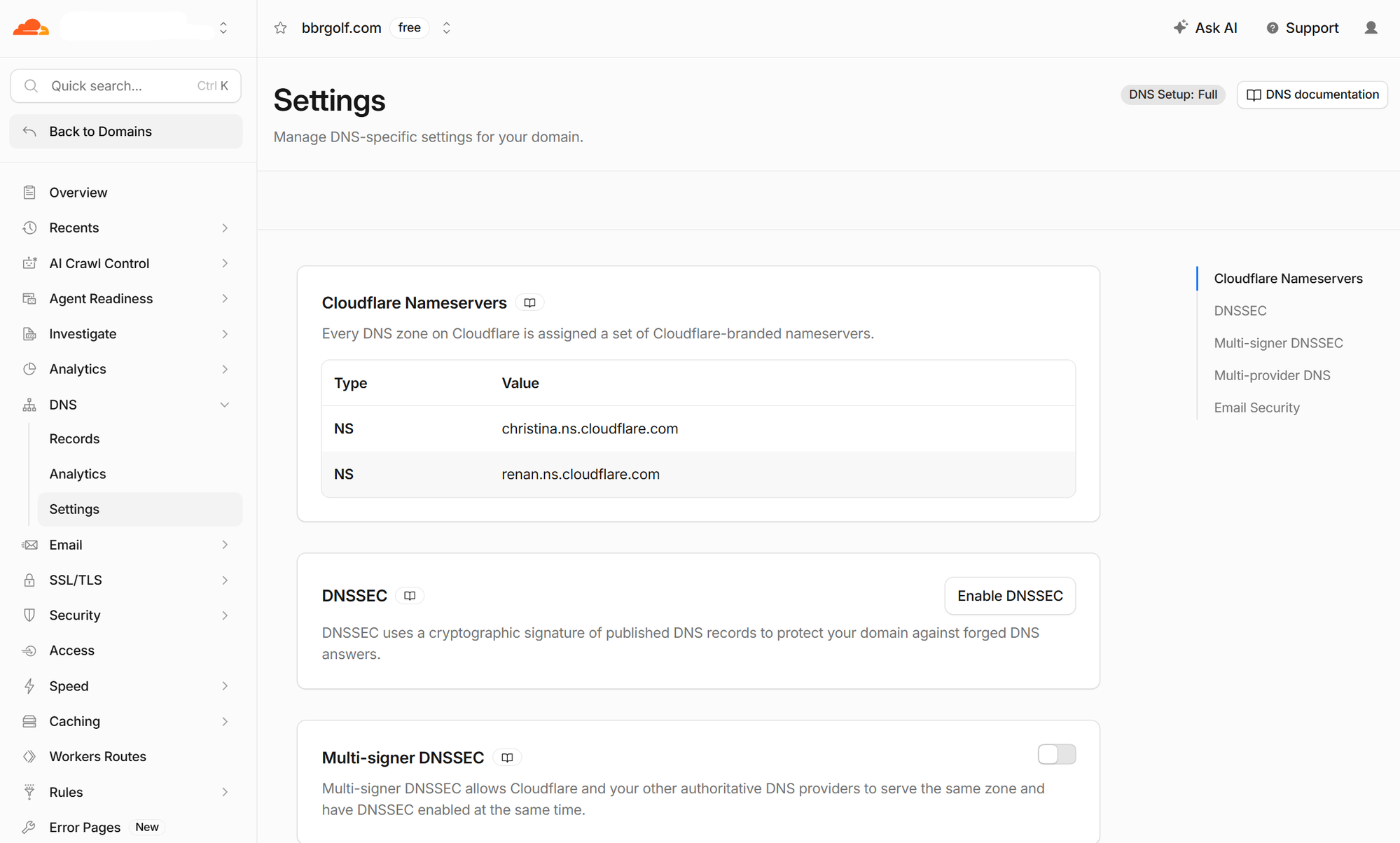Expand the Investigate chevron
Screen dimensions: 1400x843
tap(225, 334)
